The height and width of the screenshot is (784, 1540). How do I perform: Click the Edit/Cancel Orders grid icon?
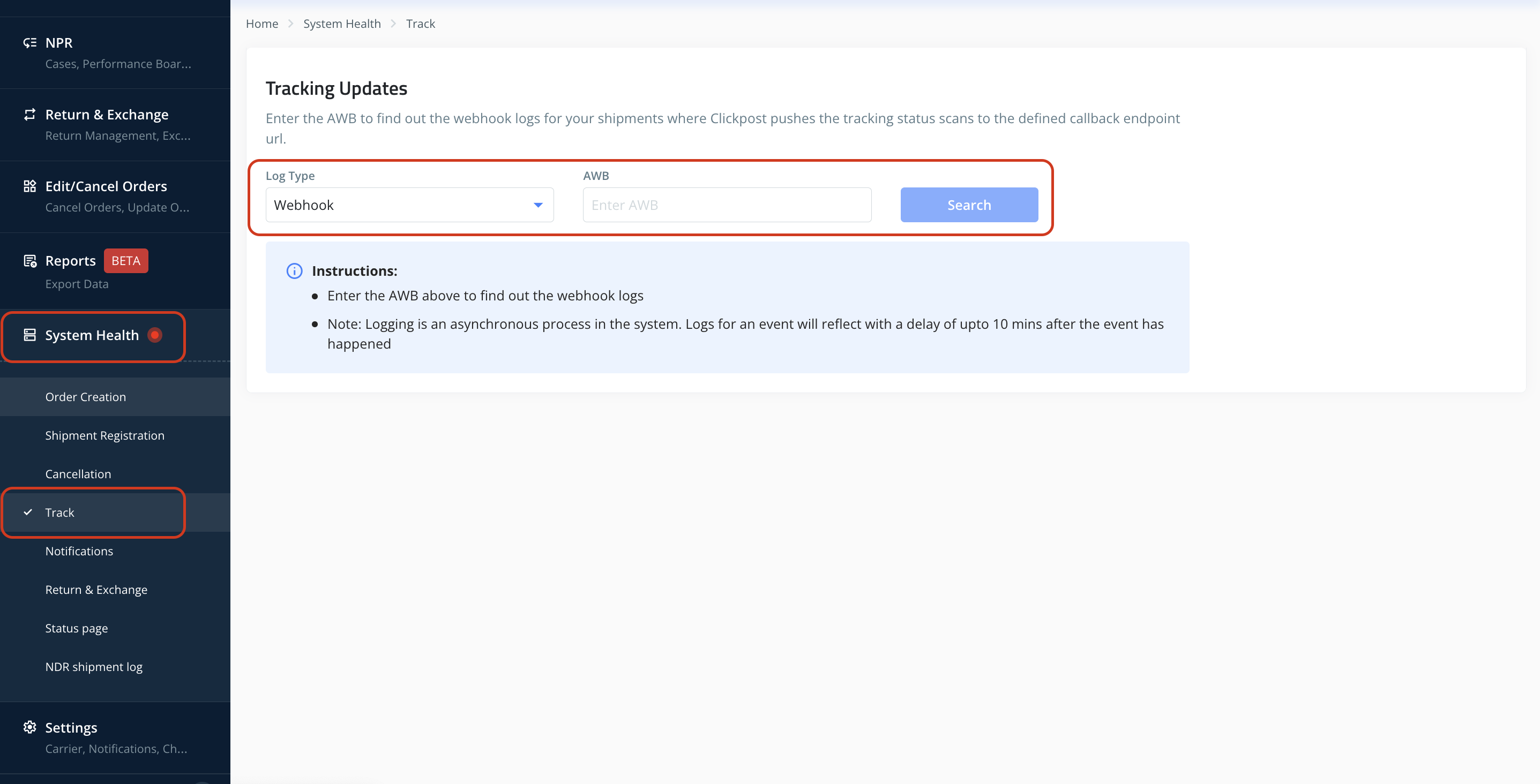coord(29,186)
